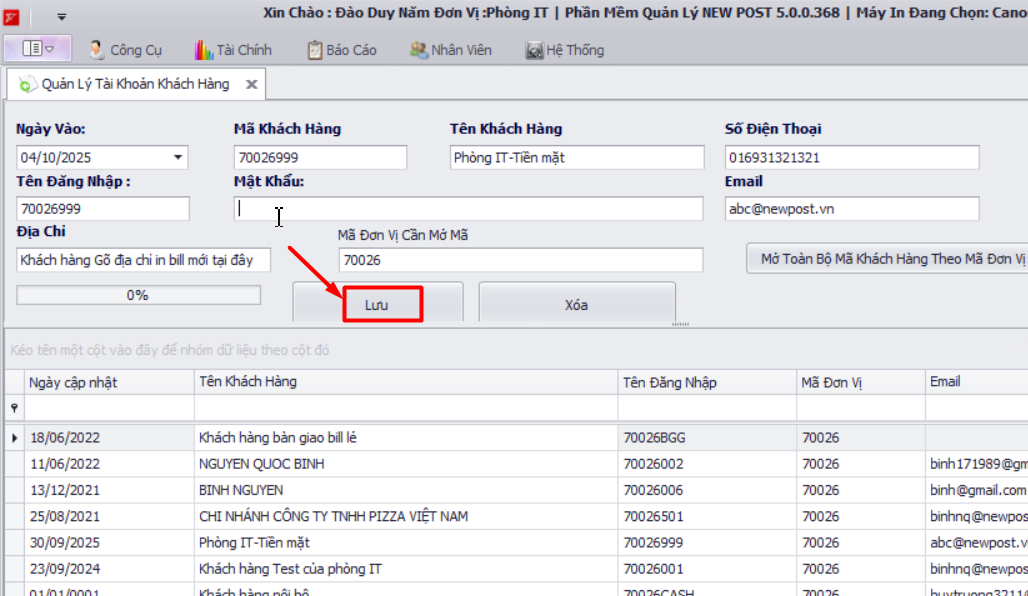Switch to Quản Lý Tài Khoản Khách Hàng tab
The image size is (1028, 596).
pos(134,85)
